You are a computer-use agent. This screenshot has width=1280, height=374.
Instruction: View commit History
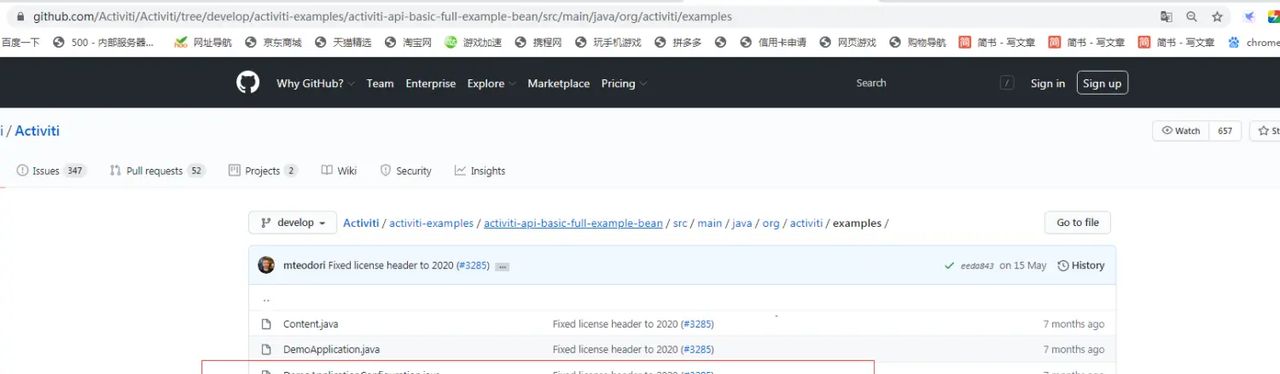point(1081,265)
